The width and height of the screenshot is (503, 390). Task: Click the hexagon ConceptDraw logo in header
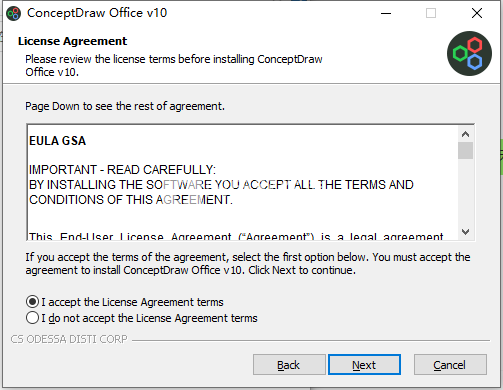[x=469, y=53]
